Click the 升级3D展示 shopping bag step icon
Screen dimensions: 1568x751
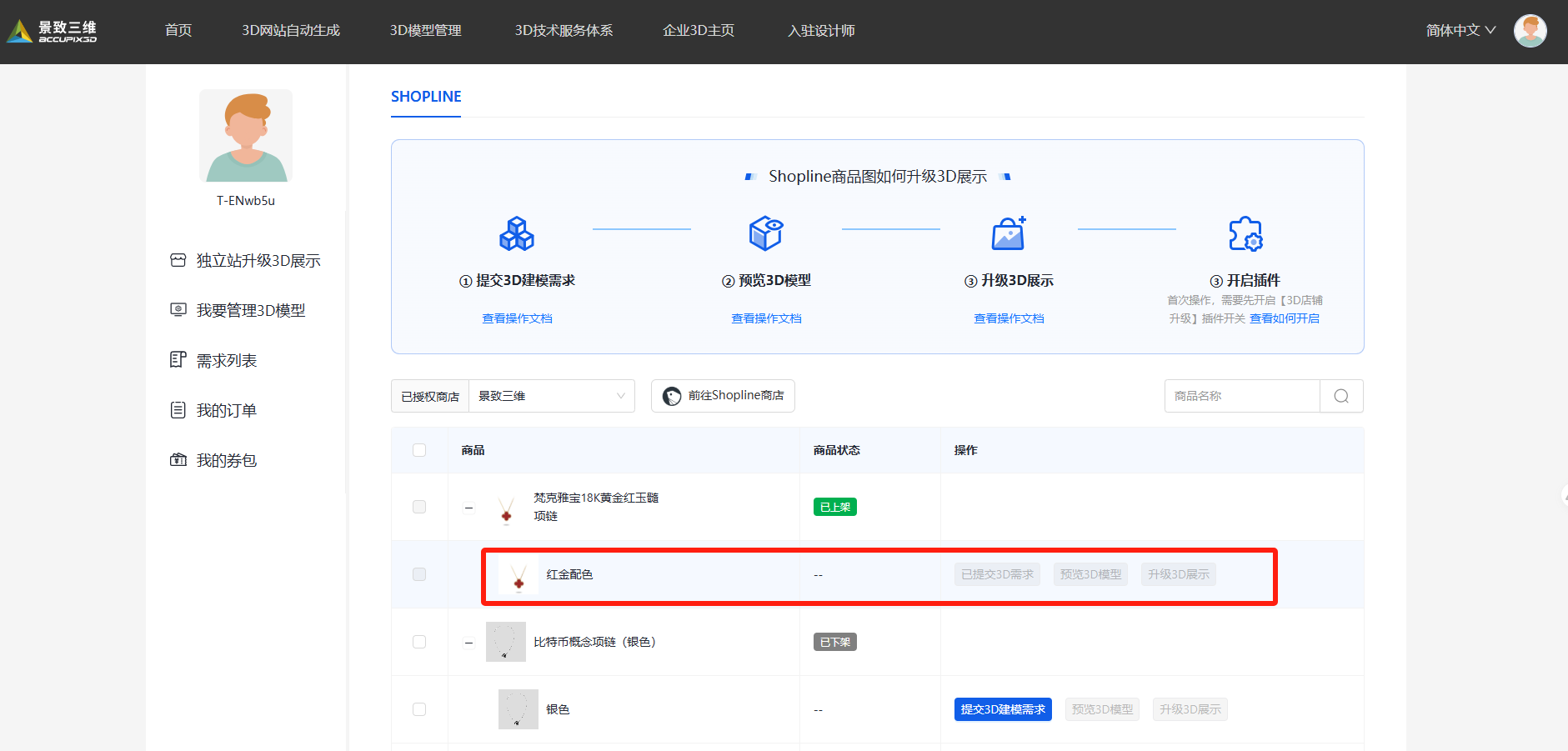point(1009,233)
